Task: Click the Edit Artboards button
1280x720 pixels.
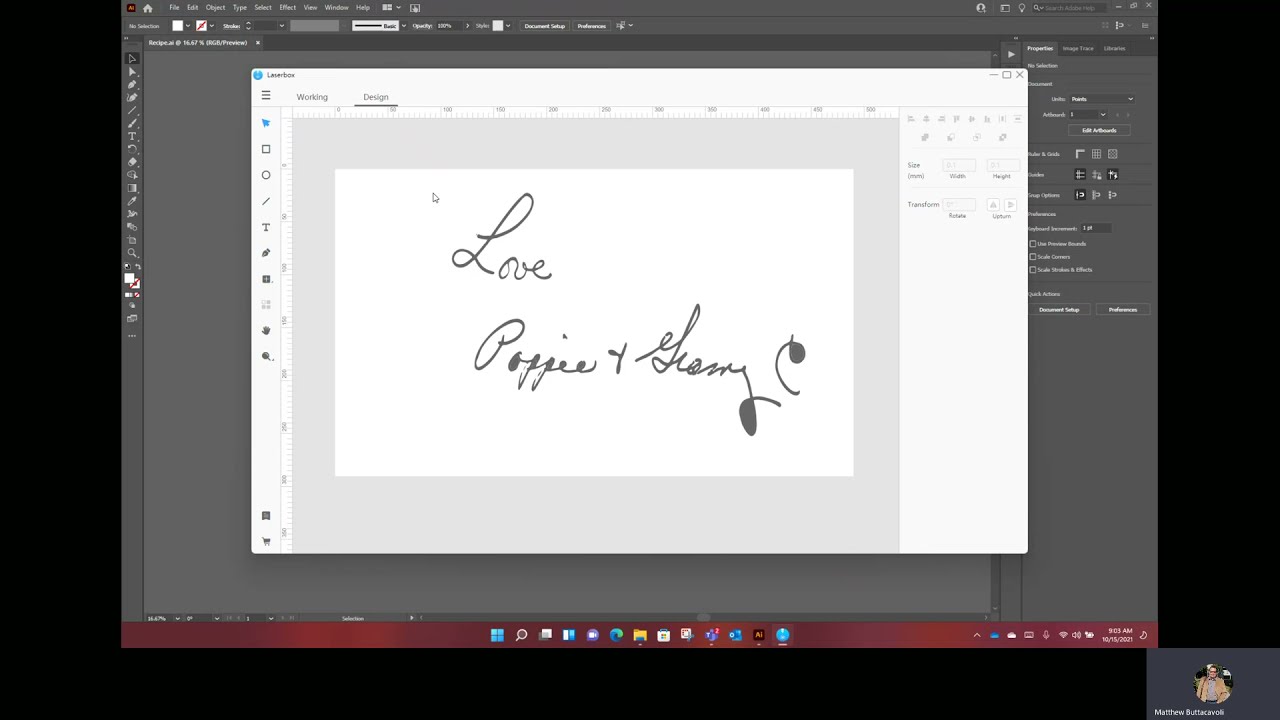Action: (1100, 130)
